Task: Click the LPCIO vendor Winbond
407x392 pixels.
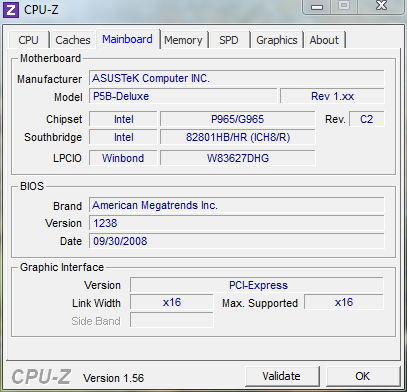Action: click(123, 158)
